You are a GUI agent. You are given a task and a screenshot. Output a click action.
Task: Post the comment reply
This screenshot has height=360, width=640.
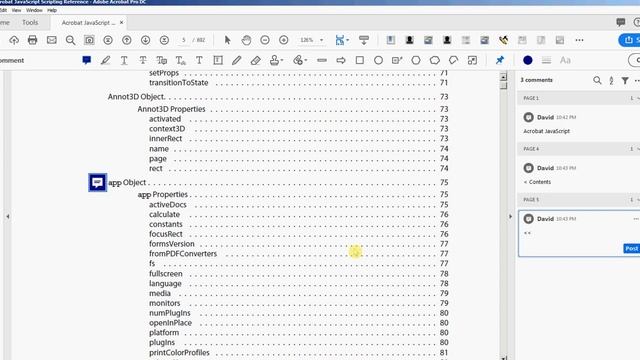[x=631, y=248]
